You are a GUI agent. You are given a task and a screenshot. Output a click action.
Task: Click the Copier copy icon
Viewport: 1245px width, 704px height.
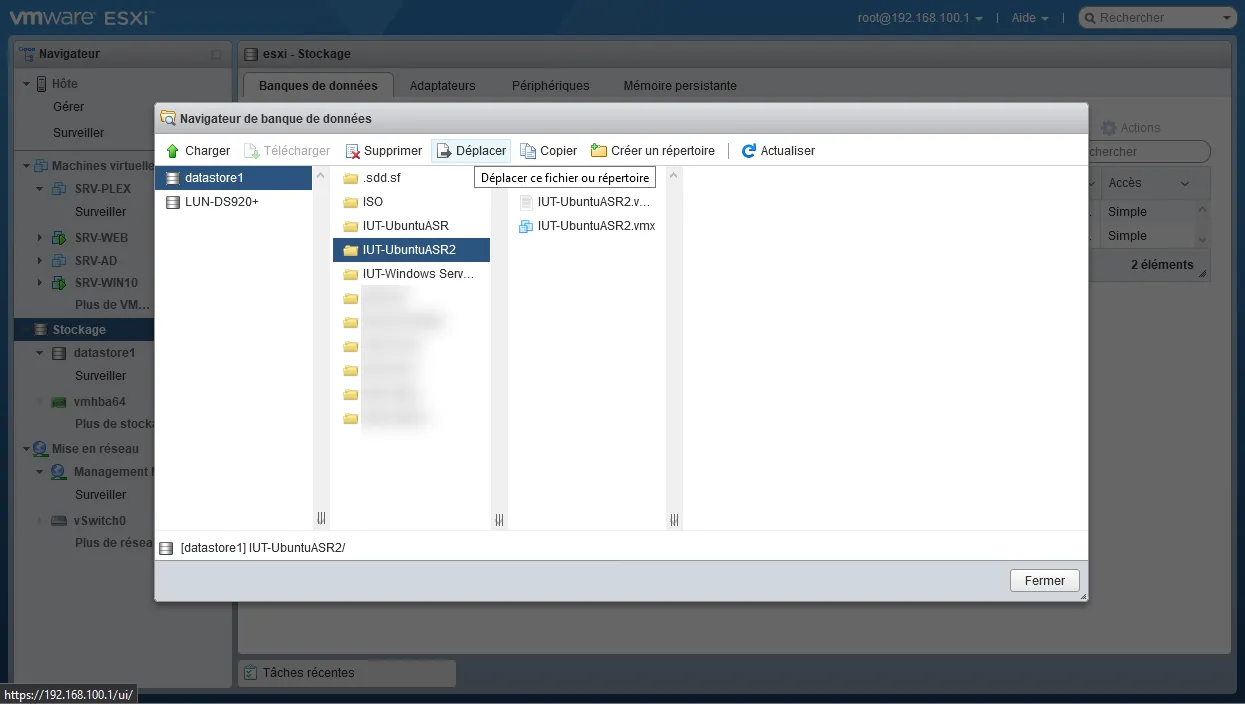[x=528, y=151]
